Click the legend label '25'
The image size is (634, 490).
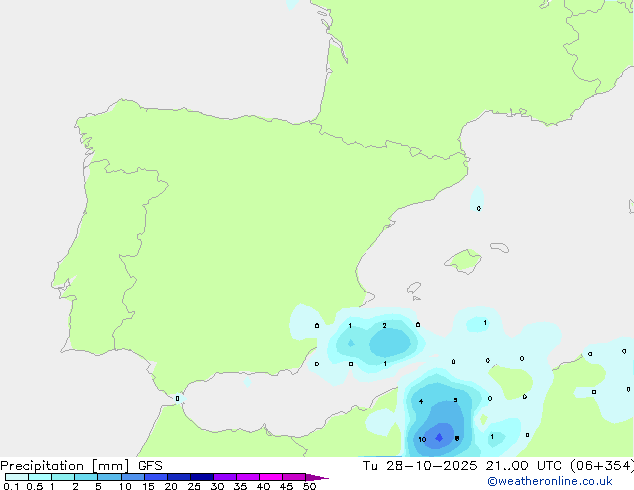pos(194,486)
